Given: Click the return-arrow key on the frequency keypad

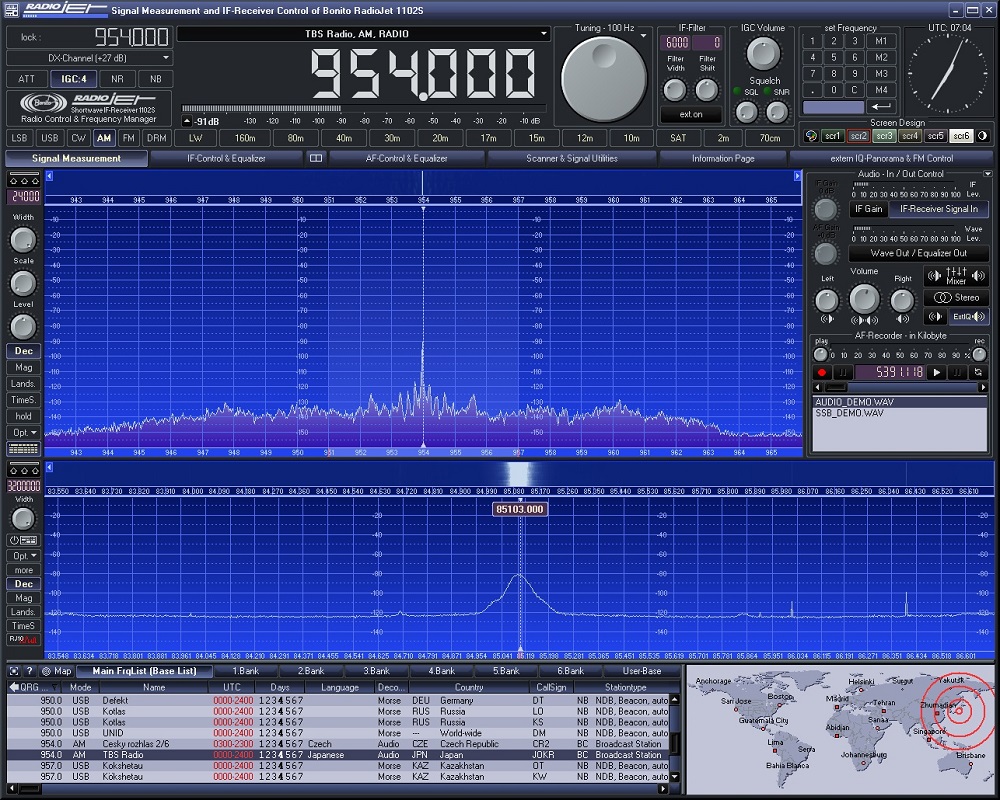Looking at the screenshot, I should [881, 107].
